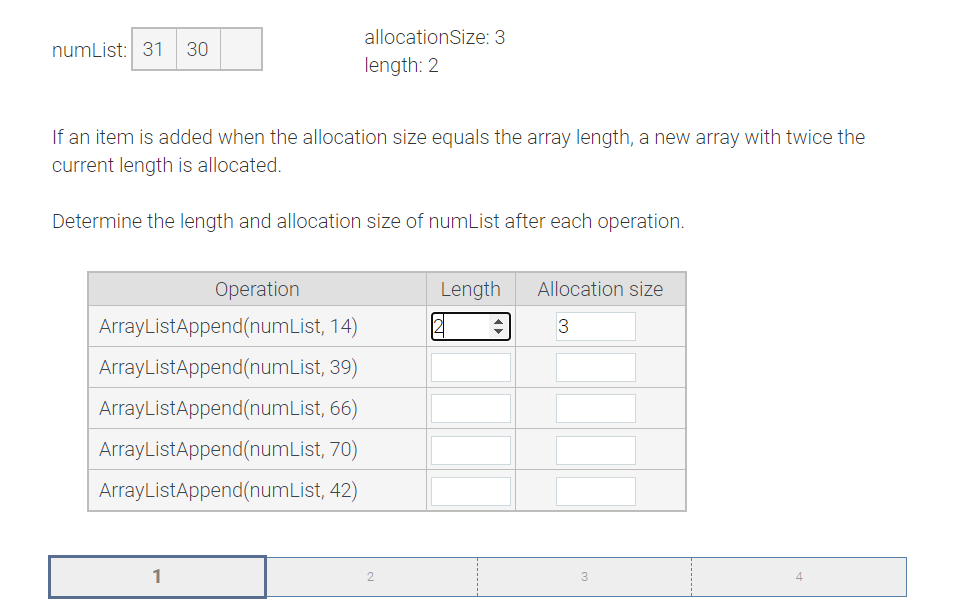The height and width of the screenshot is (603, 958).
Task: Step up the Length value for ArrayListAppend 14
Action: pyautogui.click(x=500, y=321)
